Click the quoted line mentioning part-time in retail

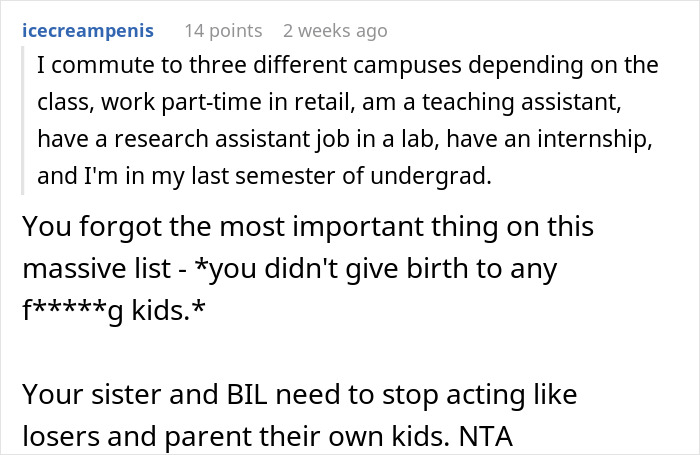coord(329,102)
